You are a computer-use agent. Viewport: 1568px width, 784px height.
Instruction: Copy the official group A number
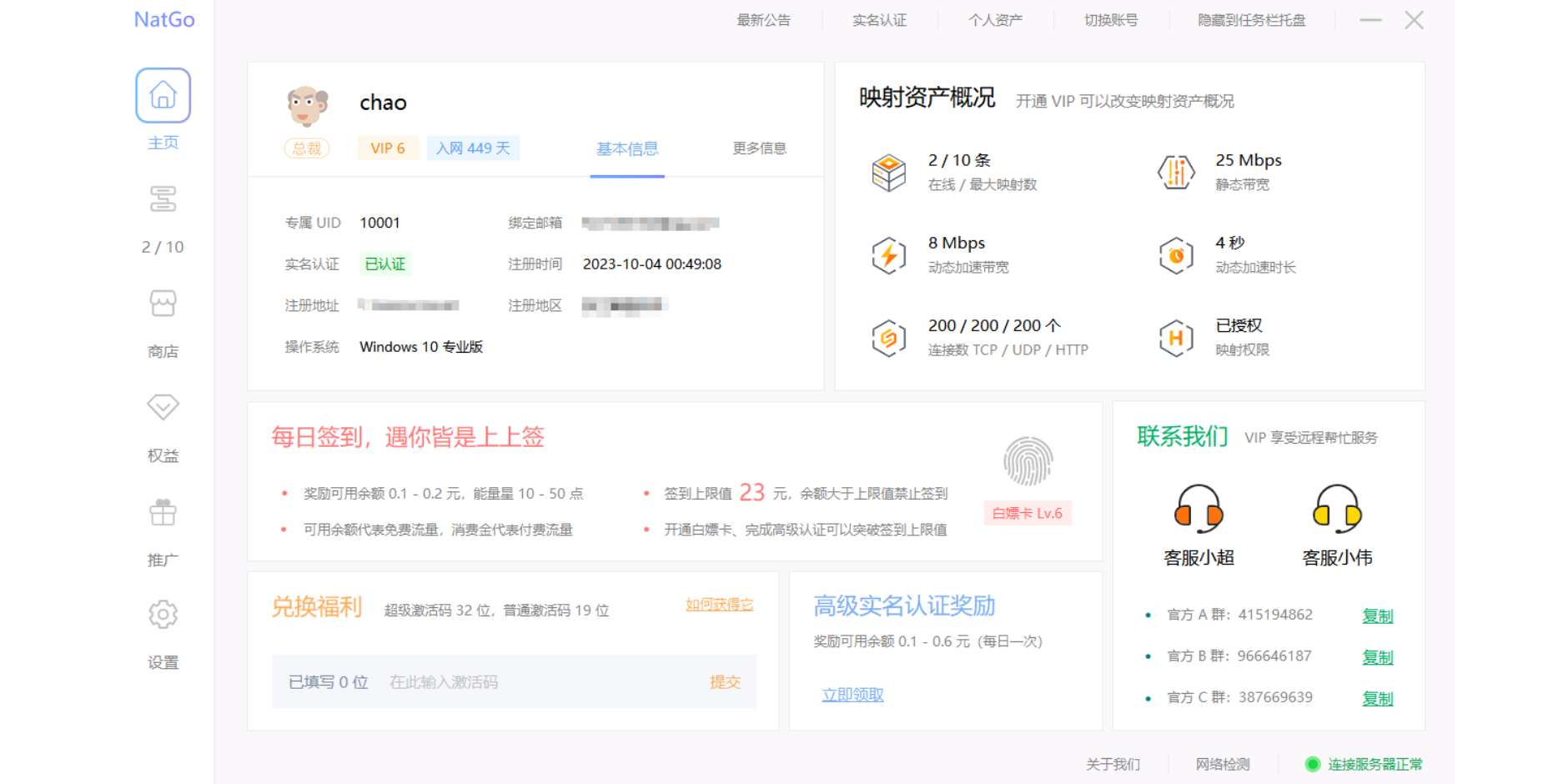pyautogui.click(x=1377, y=616)
